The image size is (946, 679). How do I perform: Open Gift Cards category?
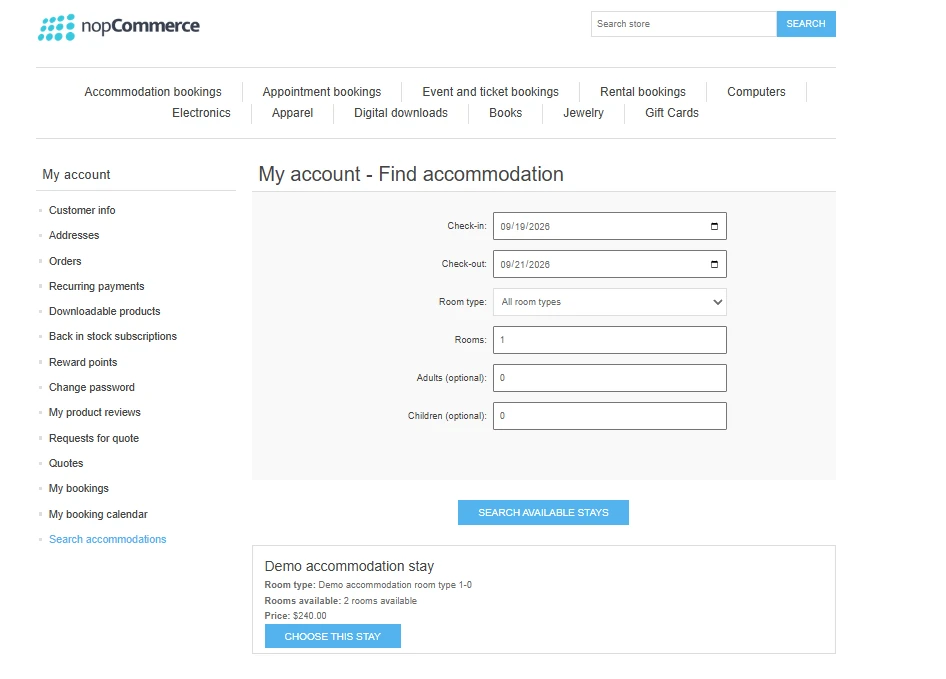(671, 113)
